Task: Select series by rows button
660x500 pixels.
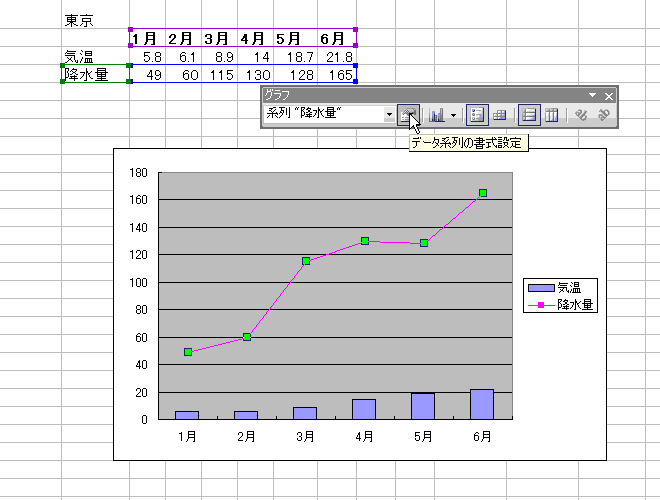Action: click(x=529, y=115)
